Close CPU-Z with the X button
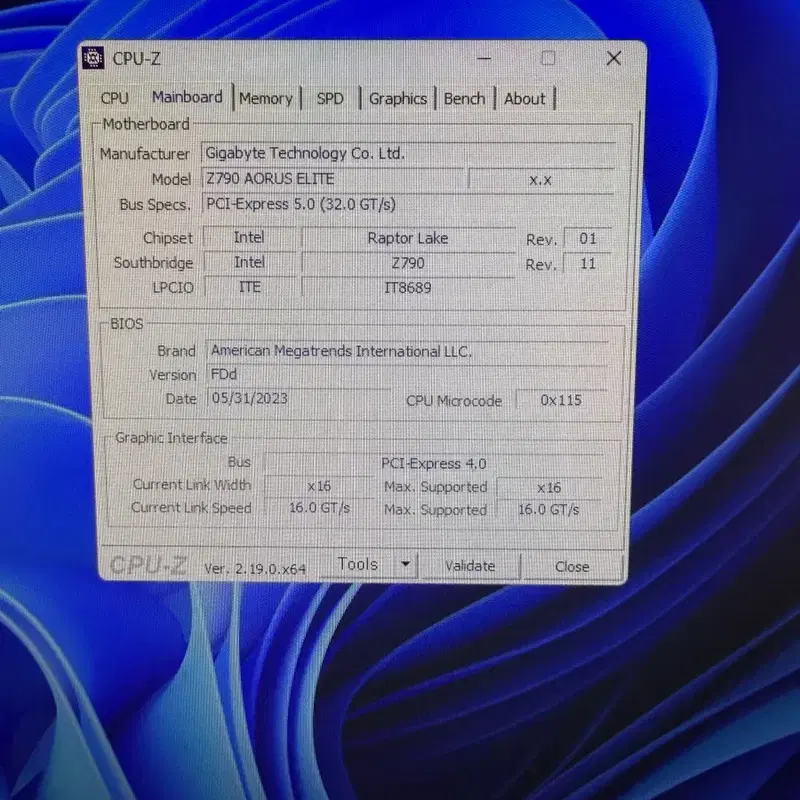The height and width of the screenshot is (800, 800). [x=614, y=58]
